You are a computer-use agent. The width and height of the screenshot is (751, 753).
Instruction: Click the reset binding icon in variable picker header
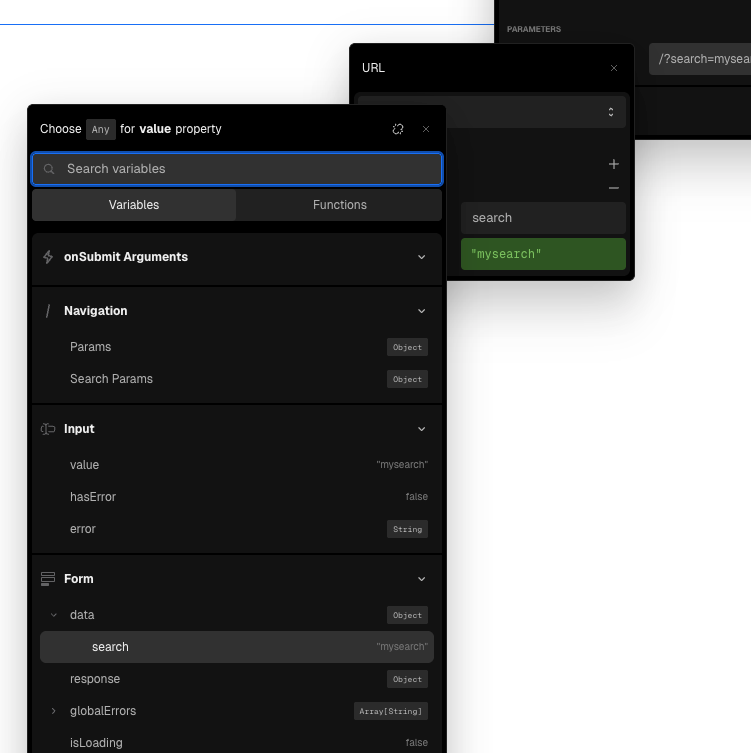(398, 129)
